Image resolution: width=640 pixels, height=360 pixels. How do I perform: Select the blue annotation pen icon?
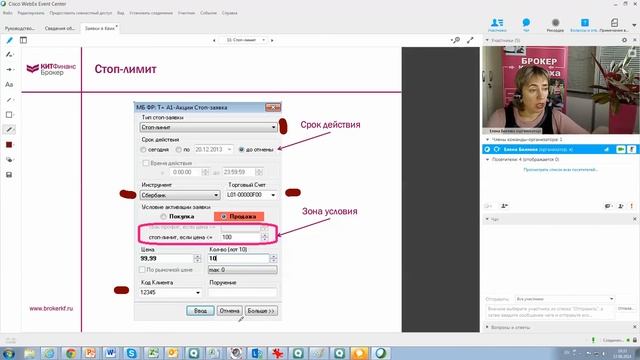click(x=9, y=40)
